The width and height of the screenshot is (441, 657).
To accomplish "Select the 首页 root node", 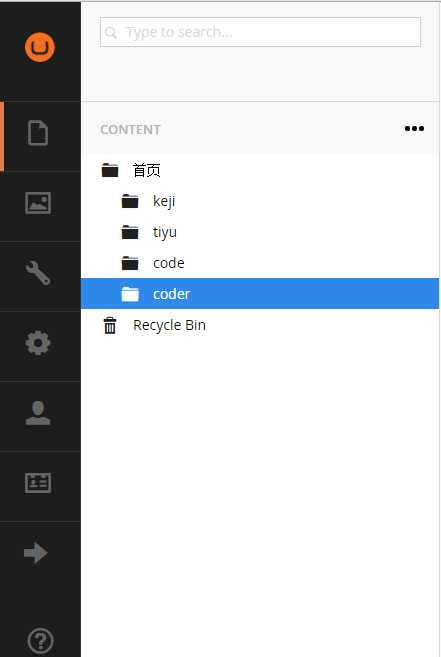I will pos(147,171).
